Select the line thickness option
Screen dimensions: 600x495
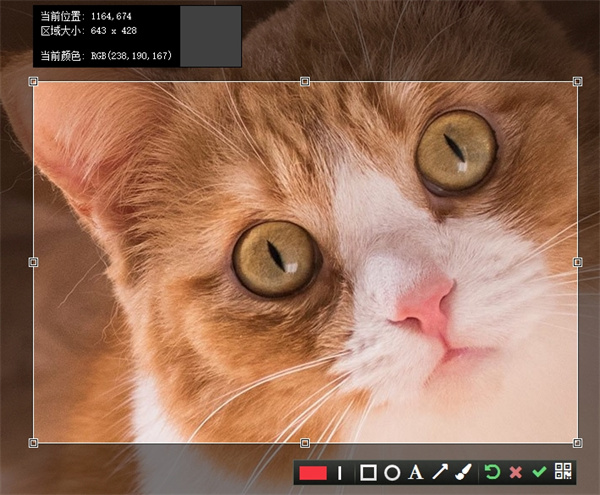coord(339,472)
